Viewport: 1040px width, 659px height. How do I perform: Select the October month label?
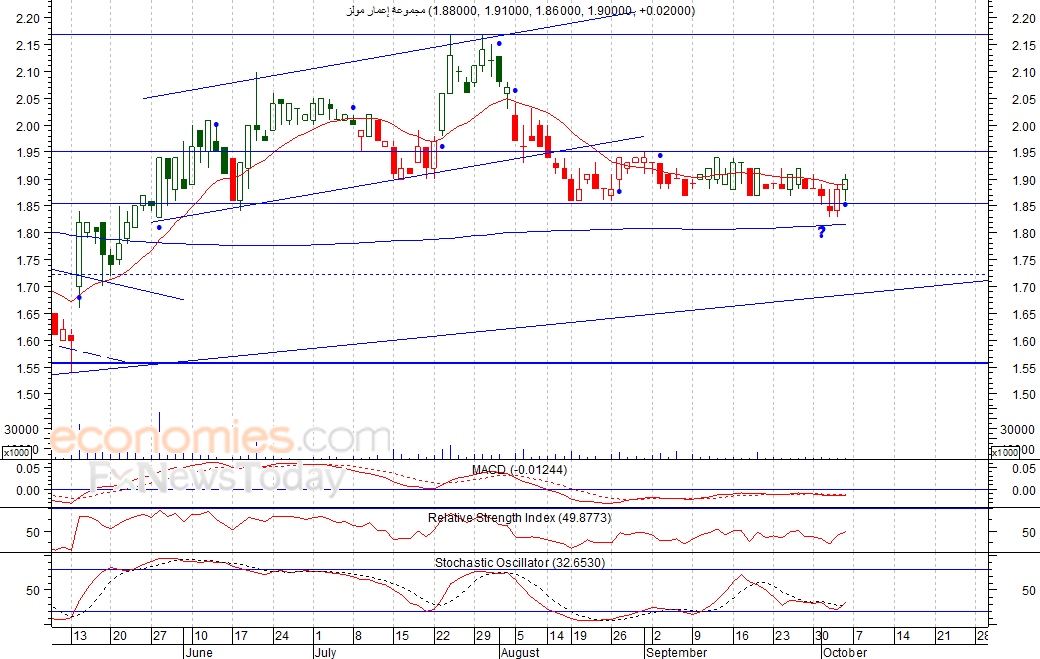click(x=844, y=652)
